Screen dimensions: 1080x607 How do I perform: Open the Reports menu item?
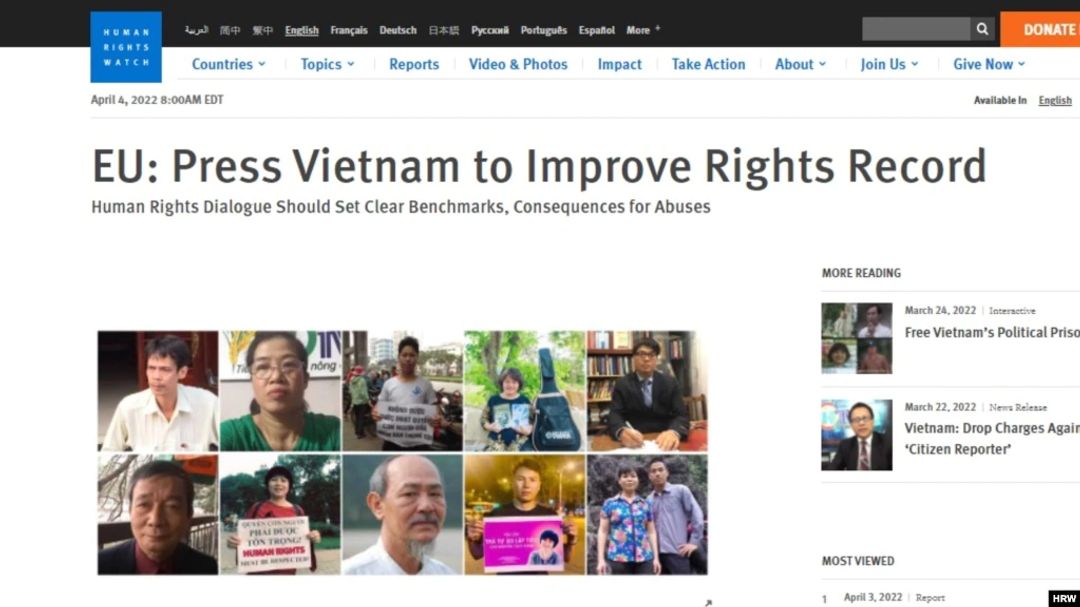click(414, 64)
